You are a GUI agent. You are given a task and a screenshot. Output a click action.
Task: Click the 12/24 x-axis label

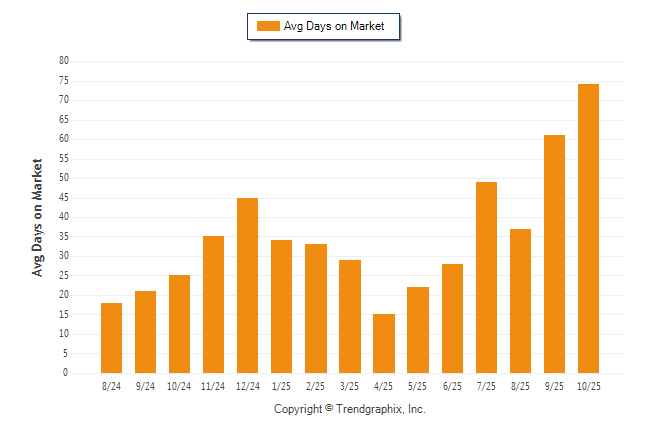point(247,386)
